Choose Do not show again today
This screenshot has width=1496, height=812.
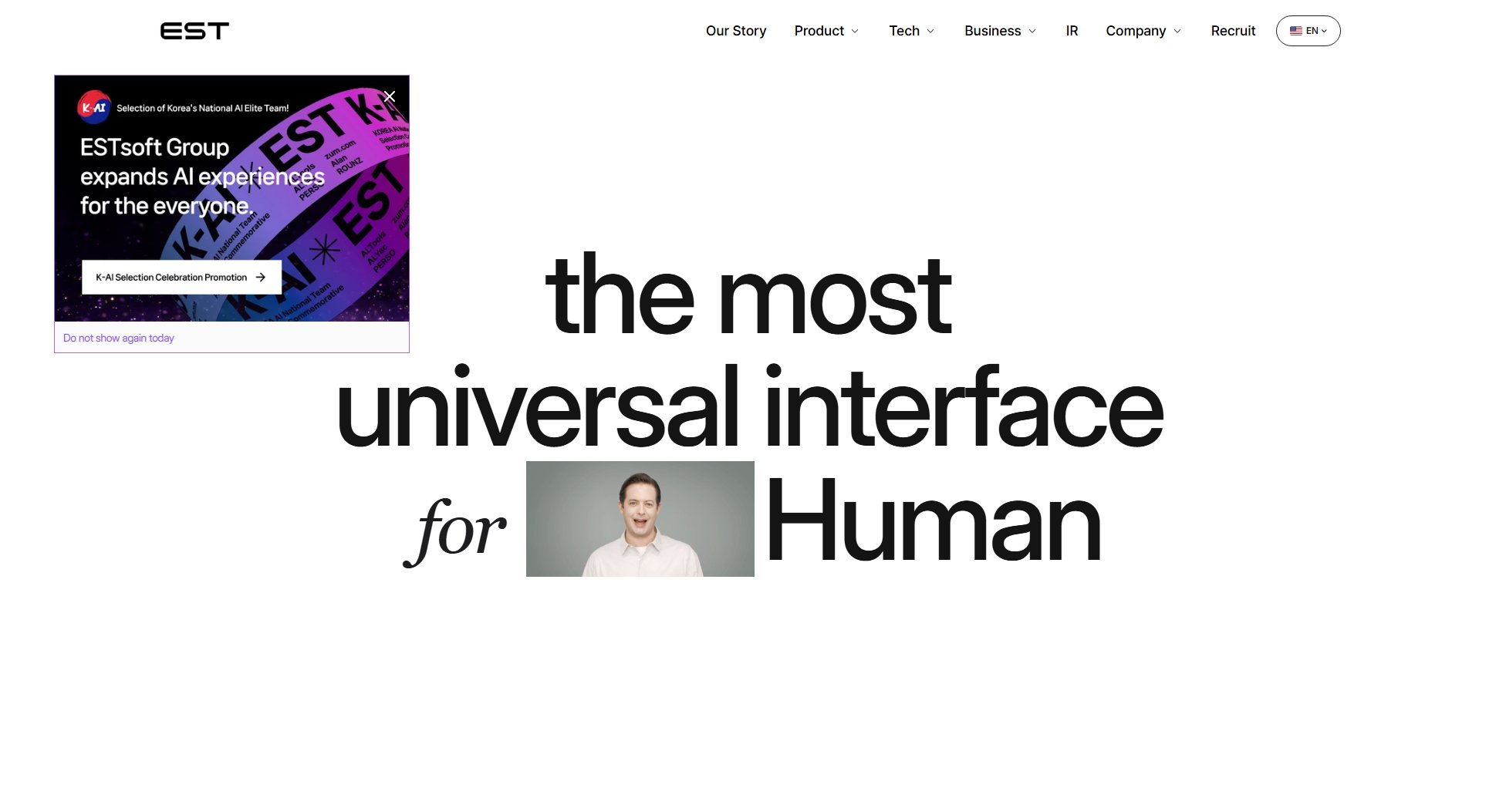pos(119,338)
